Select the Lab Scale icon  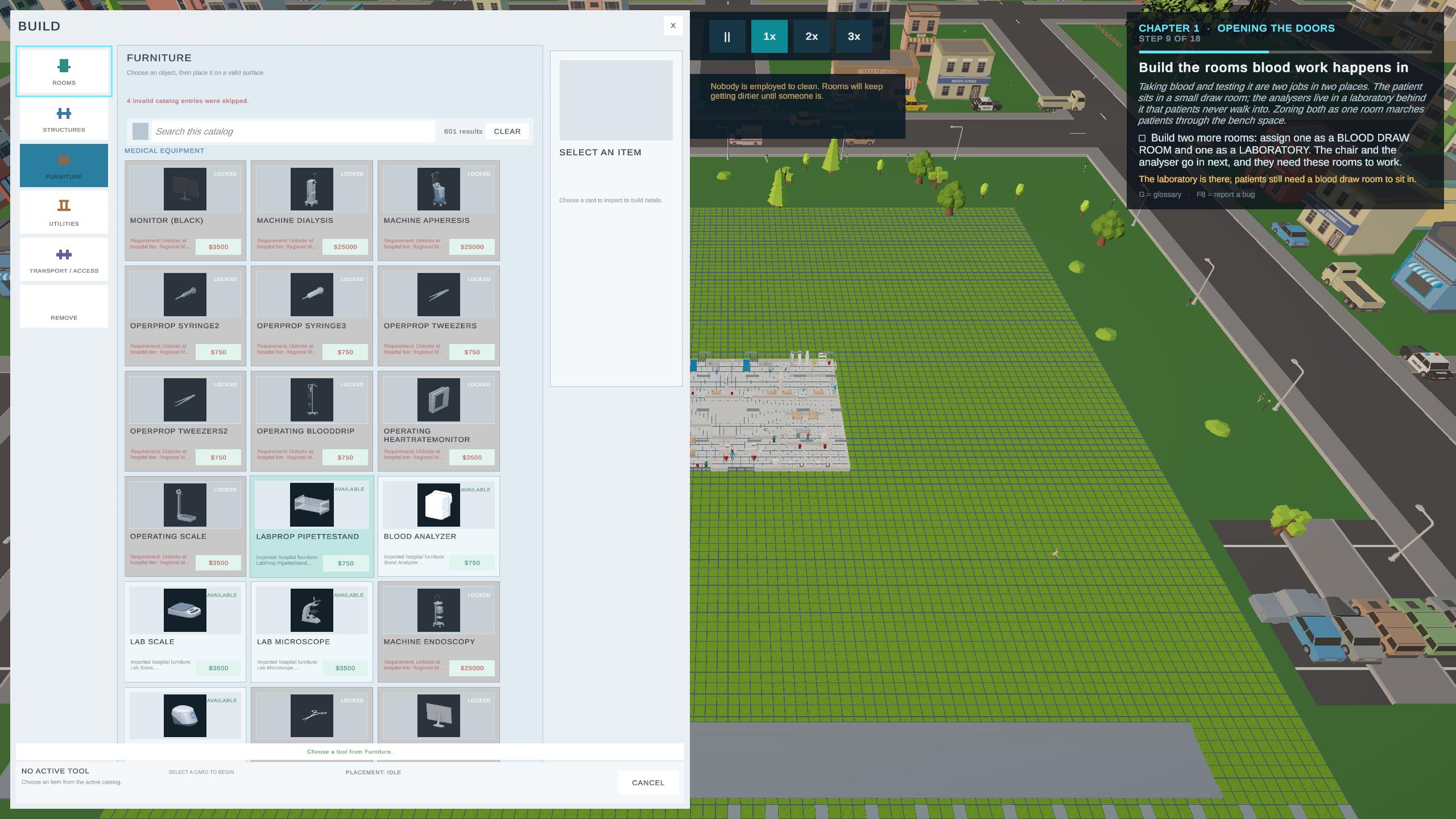(x=185, y=610)
